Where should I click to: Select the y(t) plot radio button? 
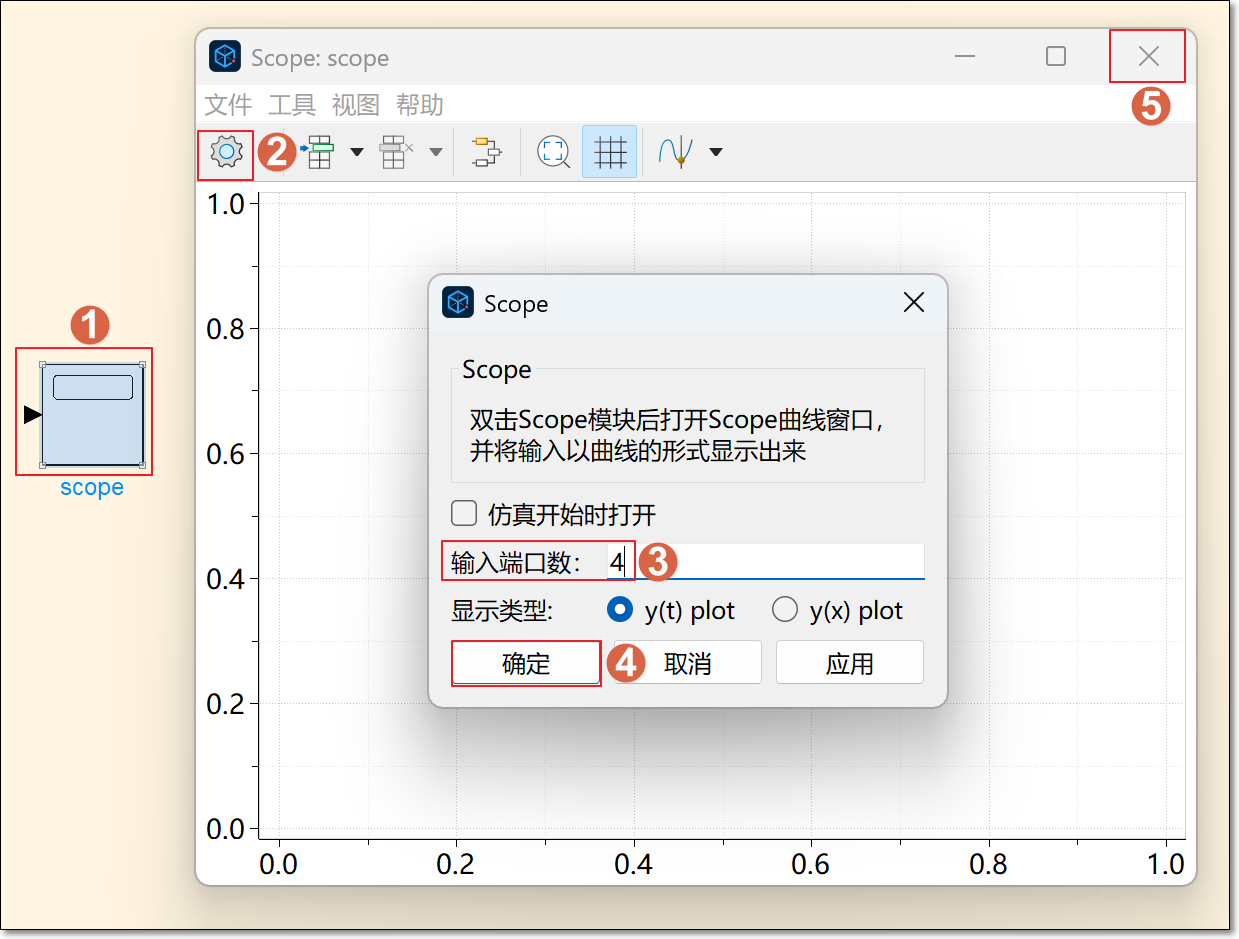pyautogui.click(x=620, y=609)
